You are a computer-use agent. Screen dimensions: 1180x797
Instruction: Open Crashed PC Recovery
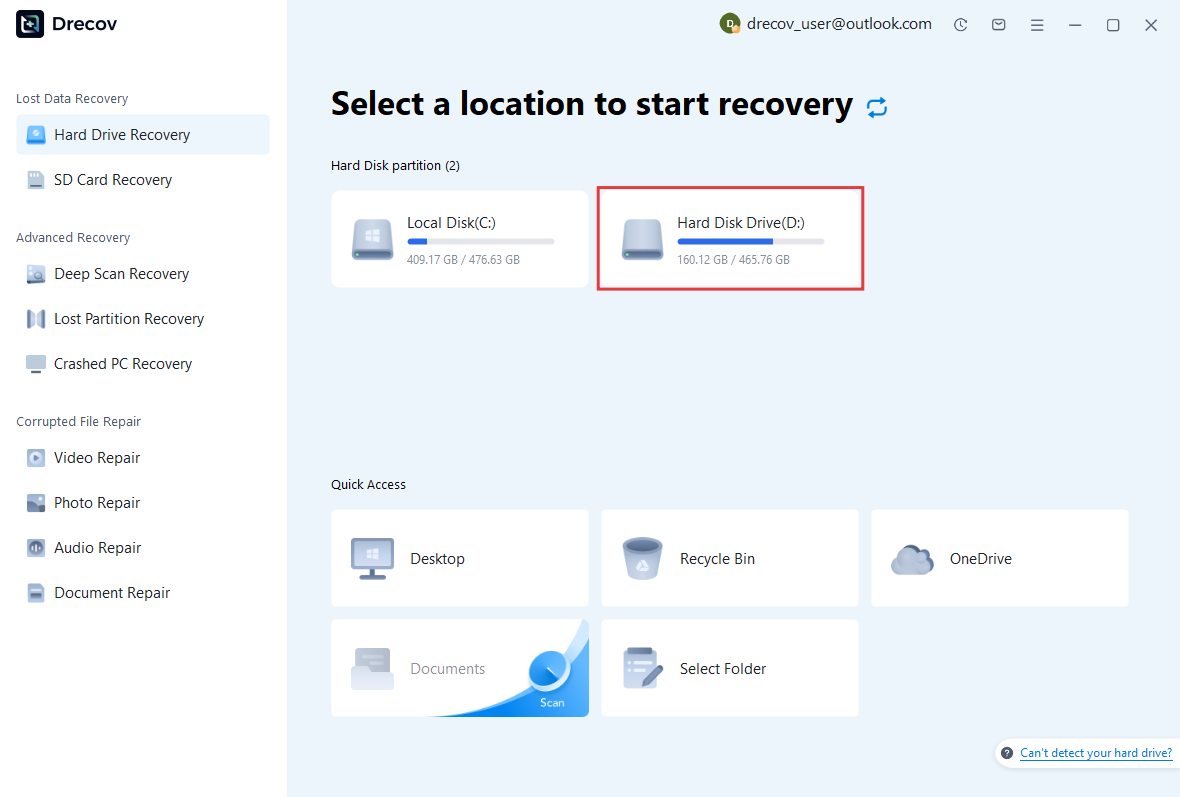pos(123,363)
